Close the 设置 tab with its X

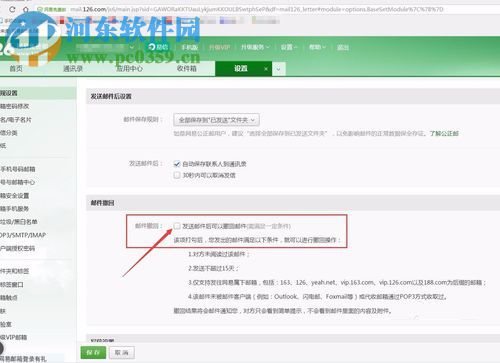266,69
